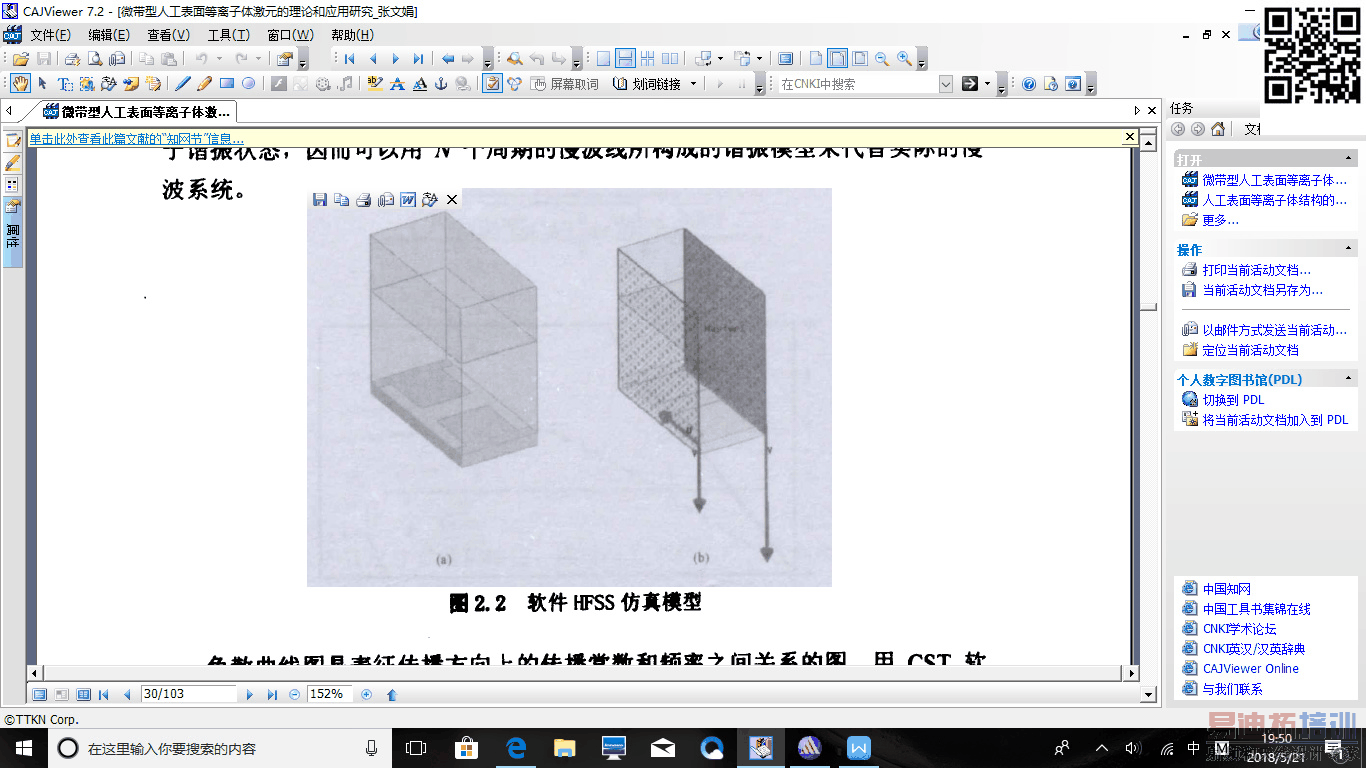The height and width of the screenshot is (768, 1366).
Task: Click the 在CNKI中搜索 search input box
Action: [858, 84]
